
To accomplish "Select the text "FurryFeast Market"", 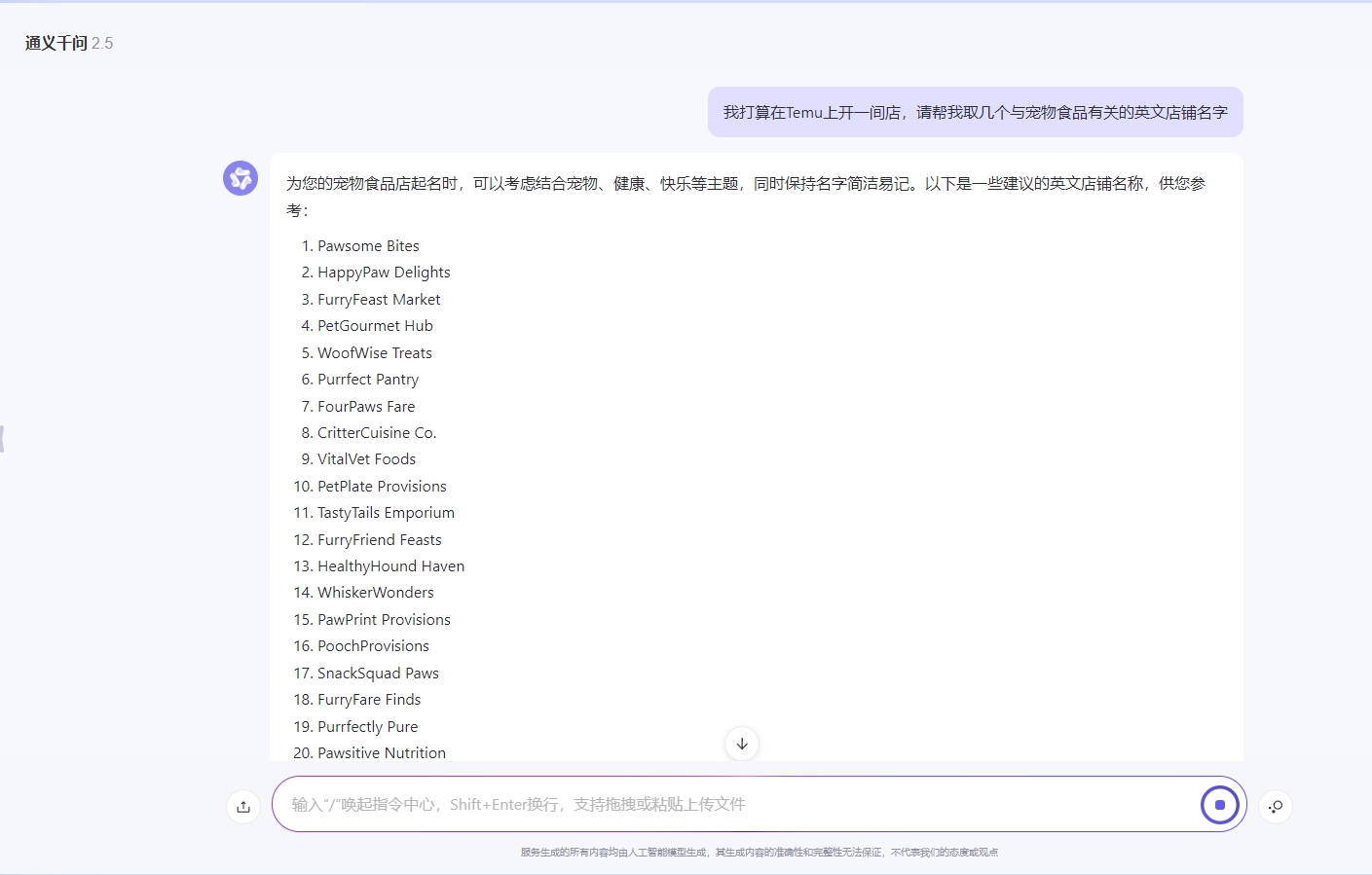I will (379, 300).
